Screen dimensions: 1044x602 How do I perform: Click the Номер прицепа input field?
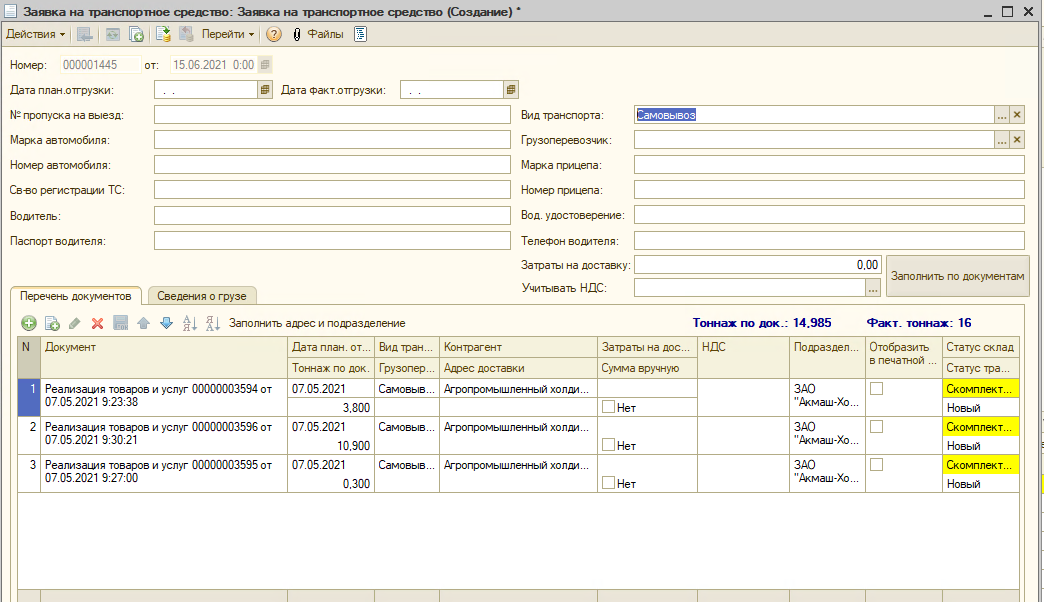(829, 190)
